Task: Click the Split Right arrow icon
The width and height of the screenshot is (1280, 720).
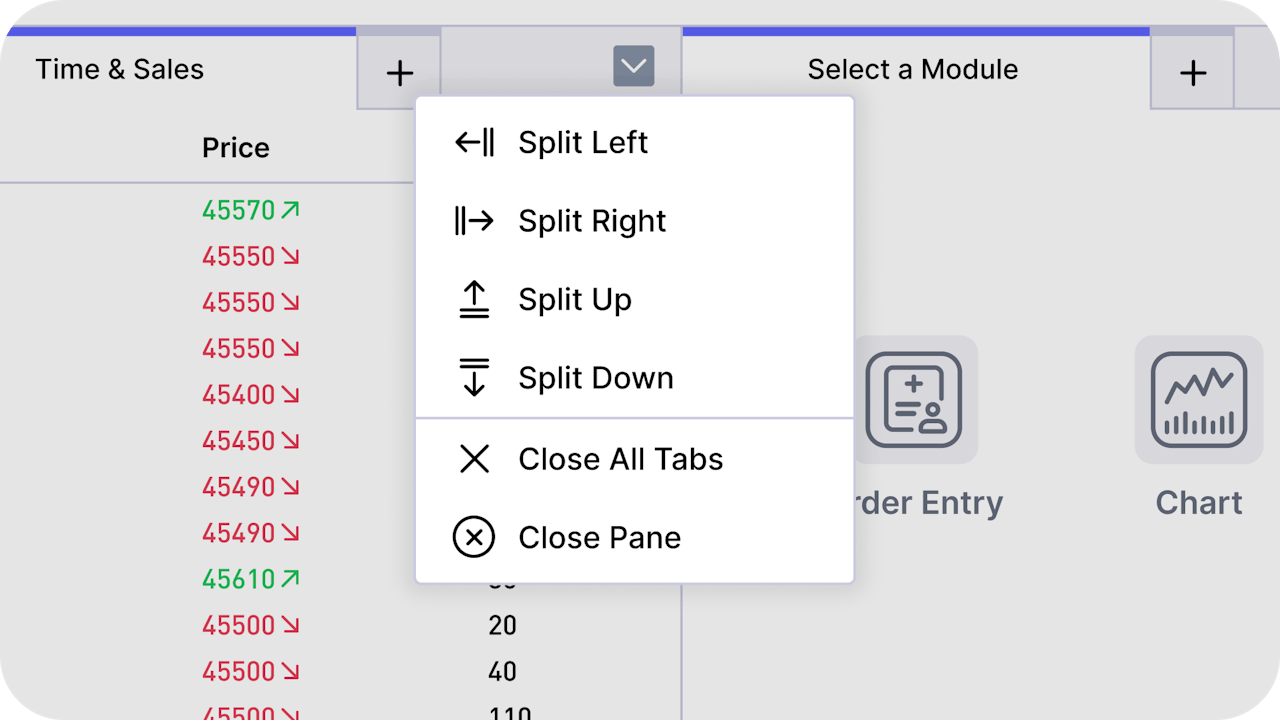Action: click(x=474, y=221)
